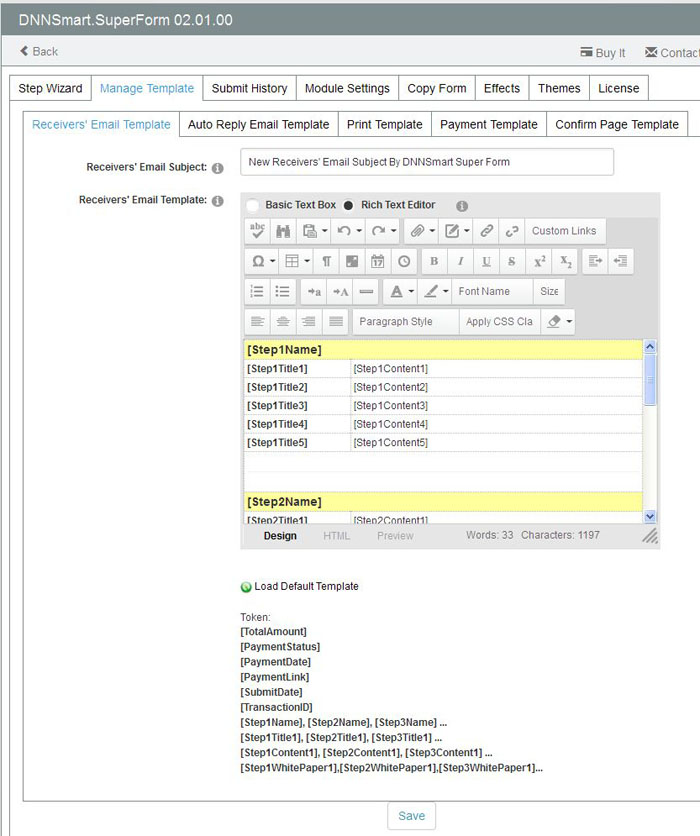Select the Rich Text Editor option
700x836 pixels.
coord(348,205)
